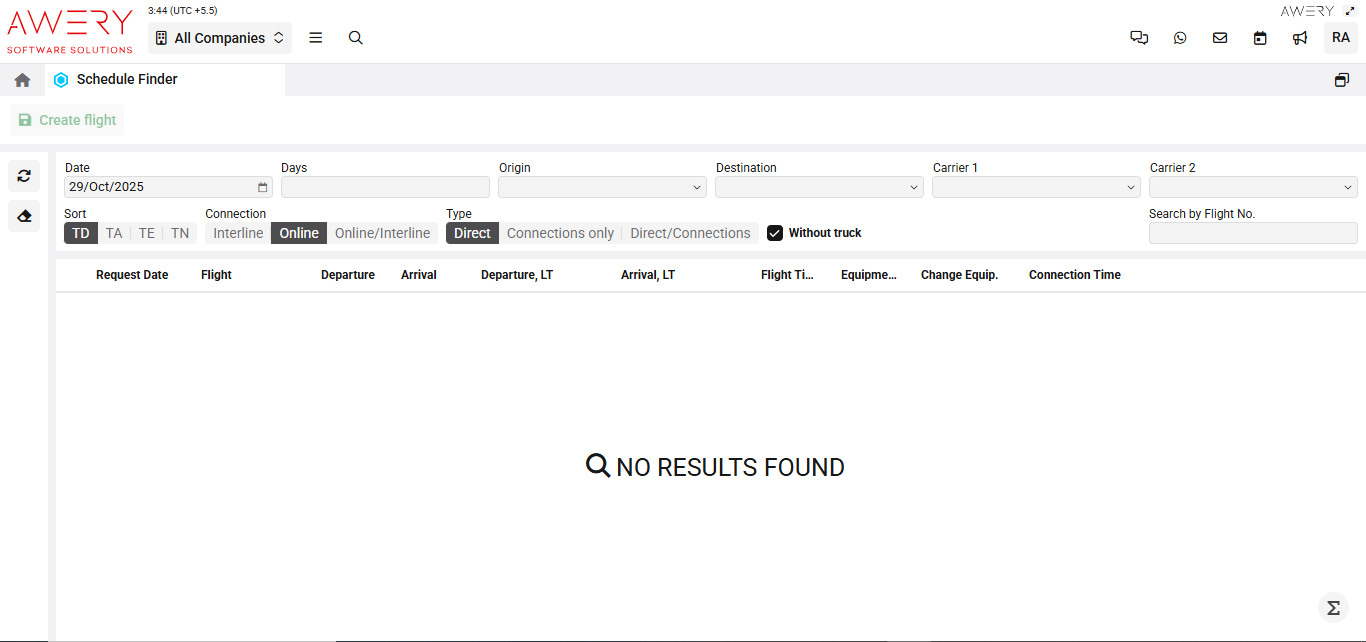Click the refresh icon in left sidebar
The image size is (1366, 642).
coord(24,176)
